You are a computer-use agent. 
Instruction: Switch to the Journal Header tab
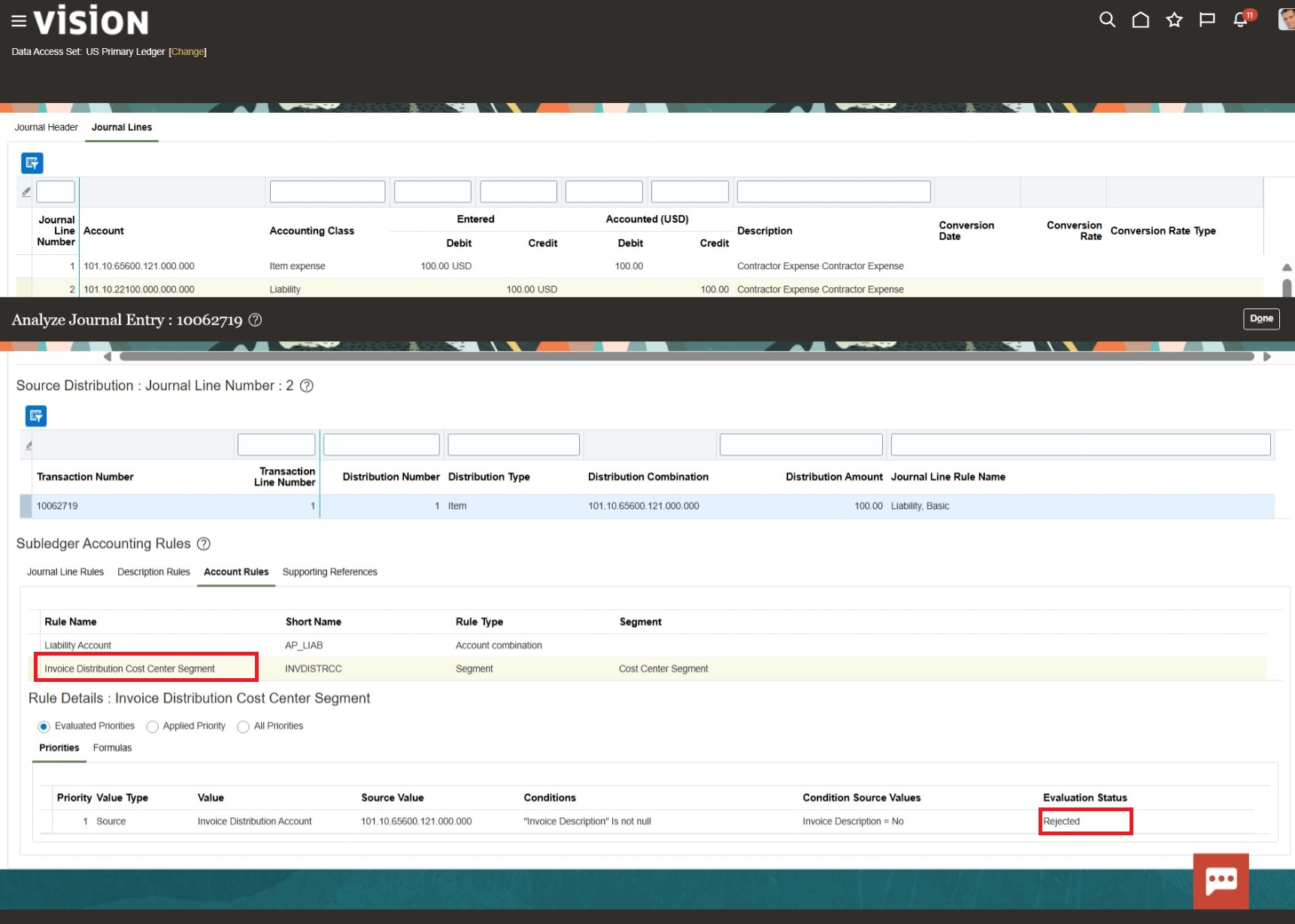[46, 127]
